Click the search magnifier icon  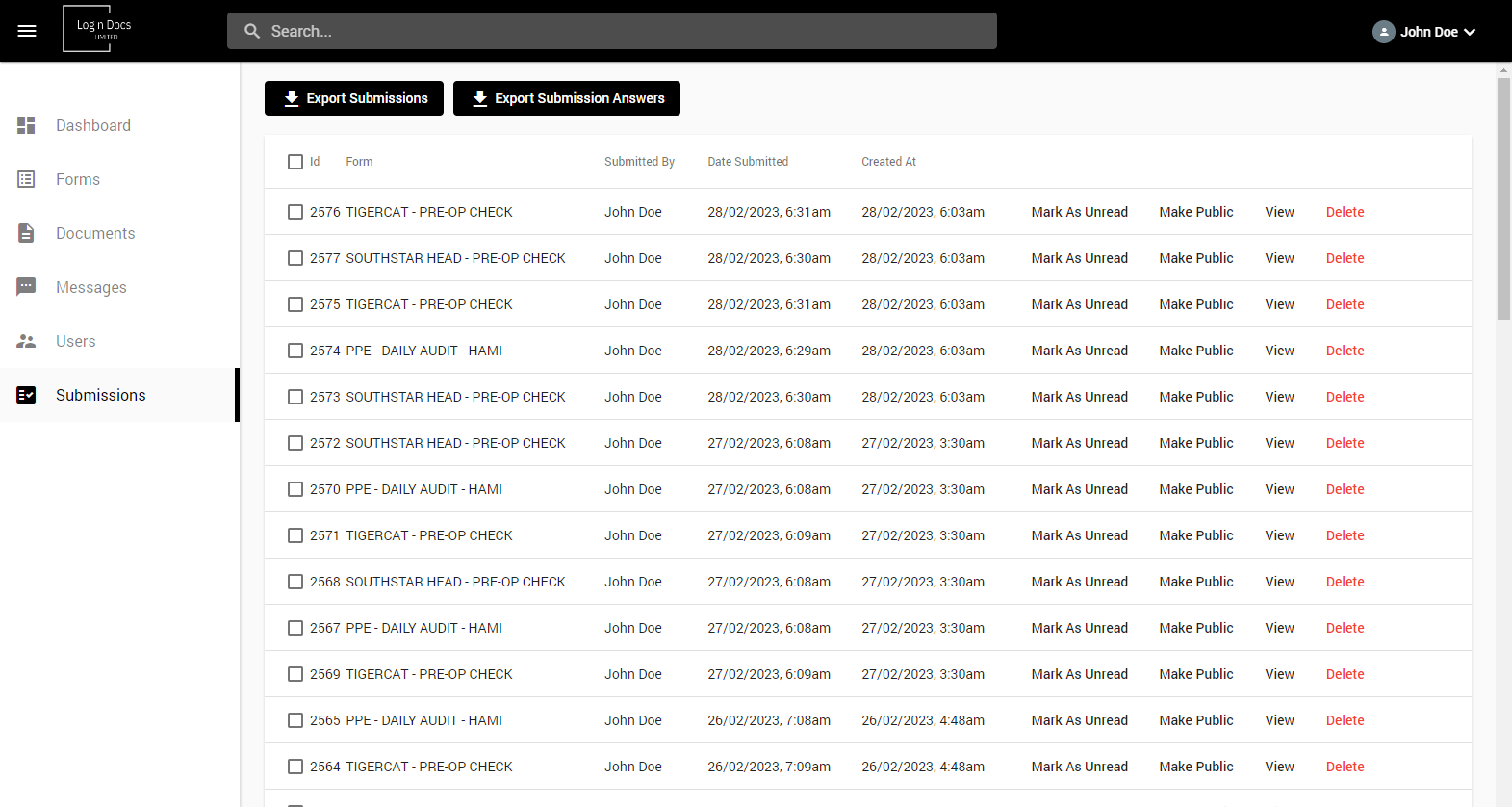(x=252, y=31)
